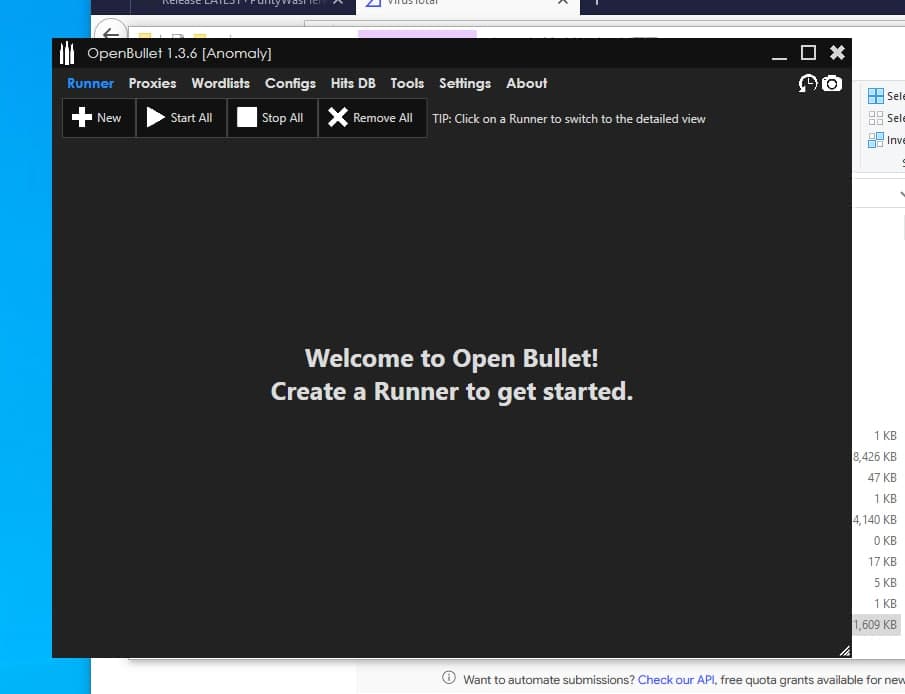Click the white square Stop All icon
This screenshot has height=694, width=905.
[x=247, y=118]
